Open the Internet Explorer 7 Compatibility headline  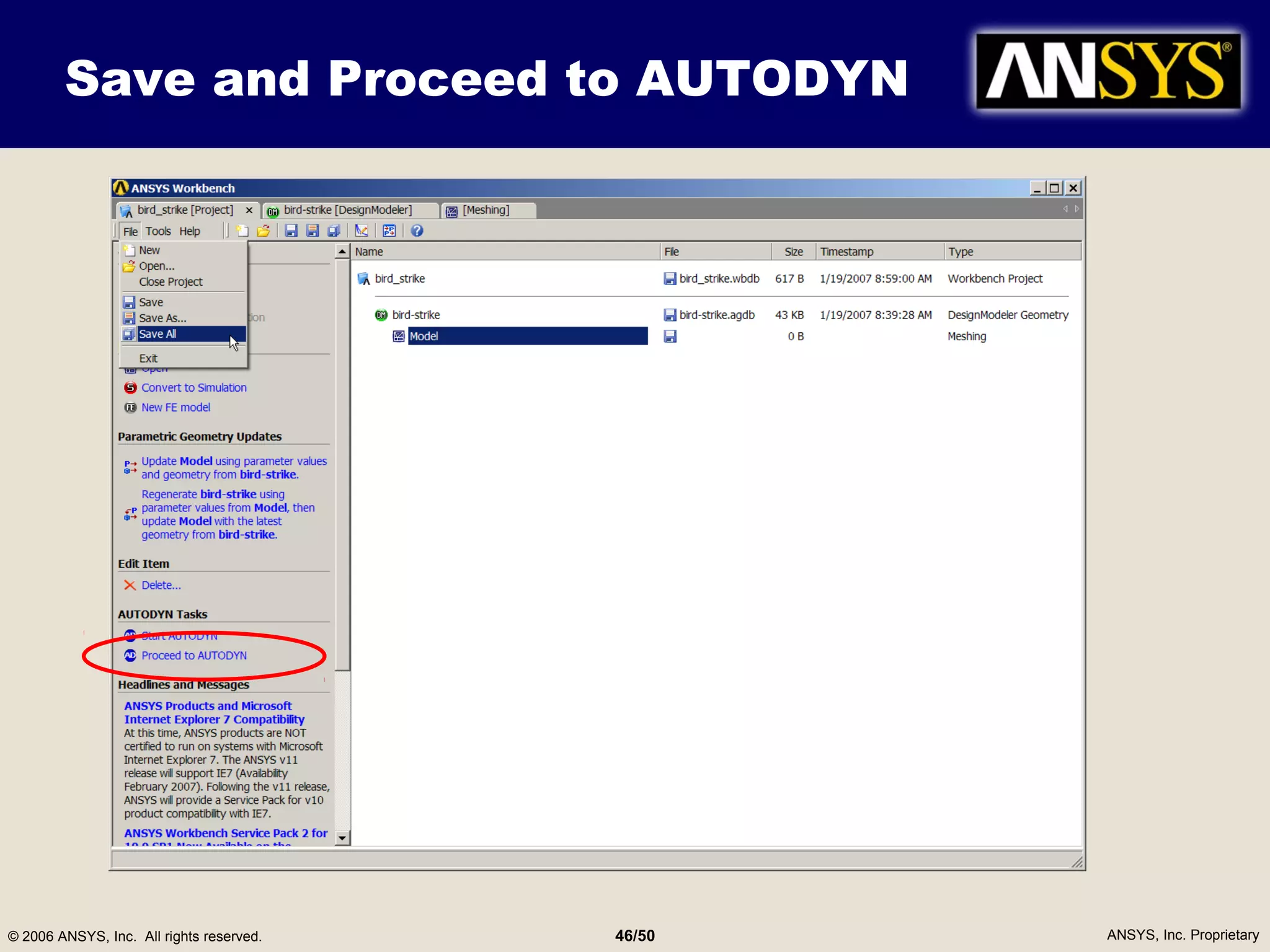pos(214,713)
